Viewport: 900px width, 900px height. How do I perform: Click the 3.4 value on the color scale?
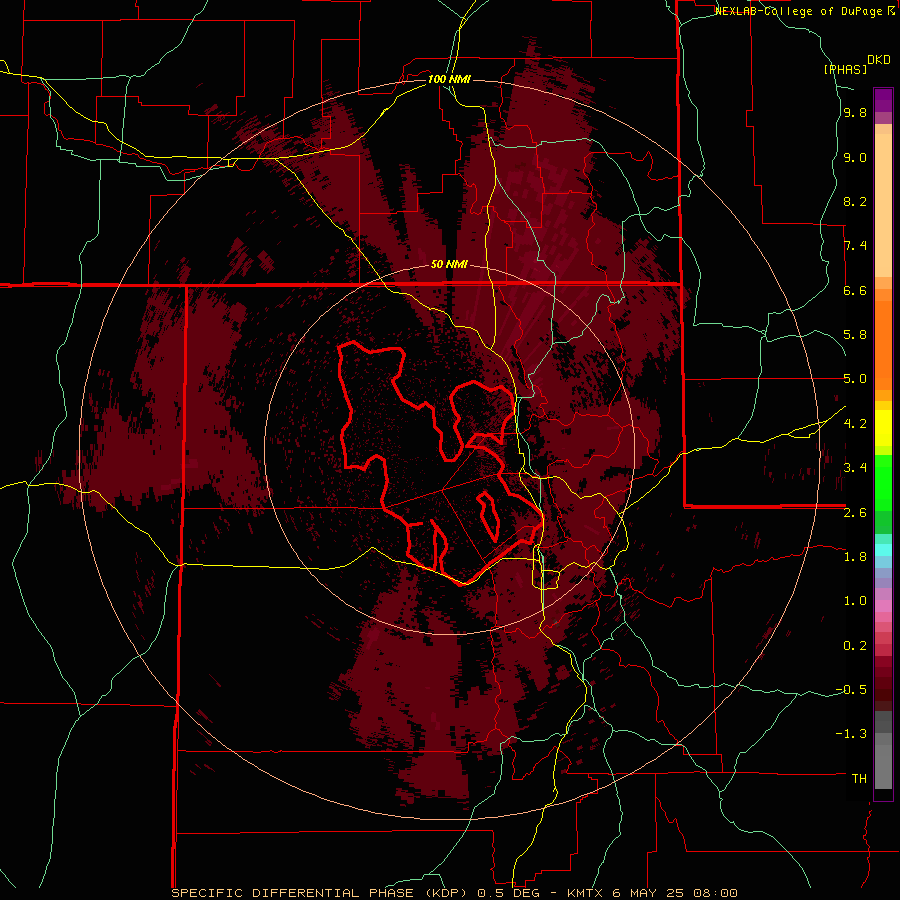pyautogui.click(x=855, y=467)
